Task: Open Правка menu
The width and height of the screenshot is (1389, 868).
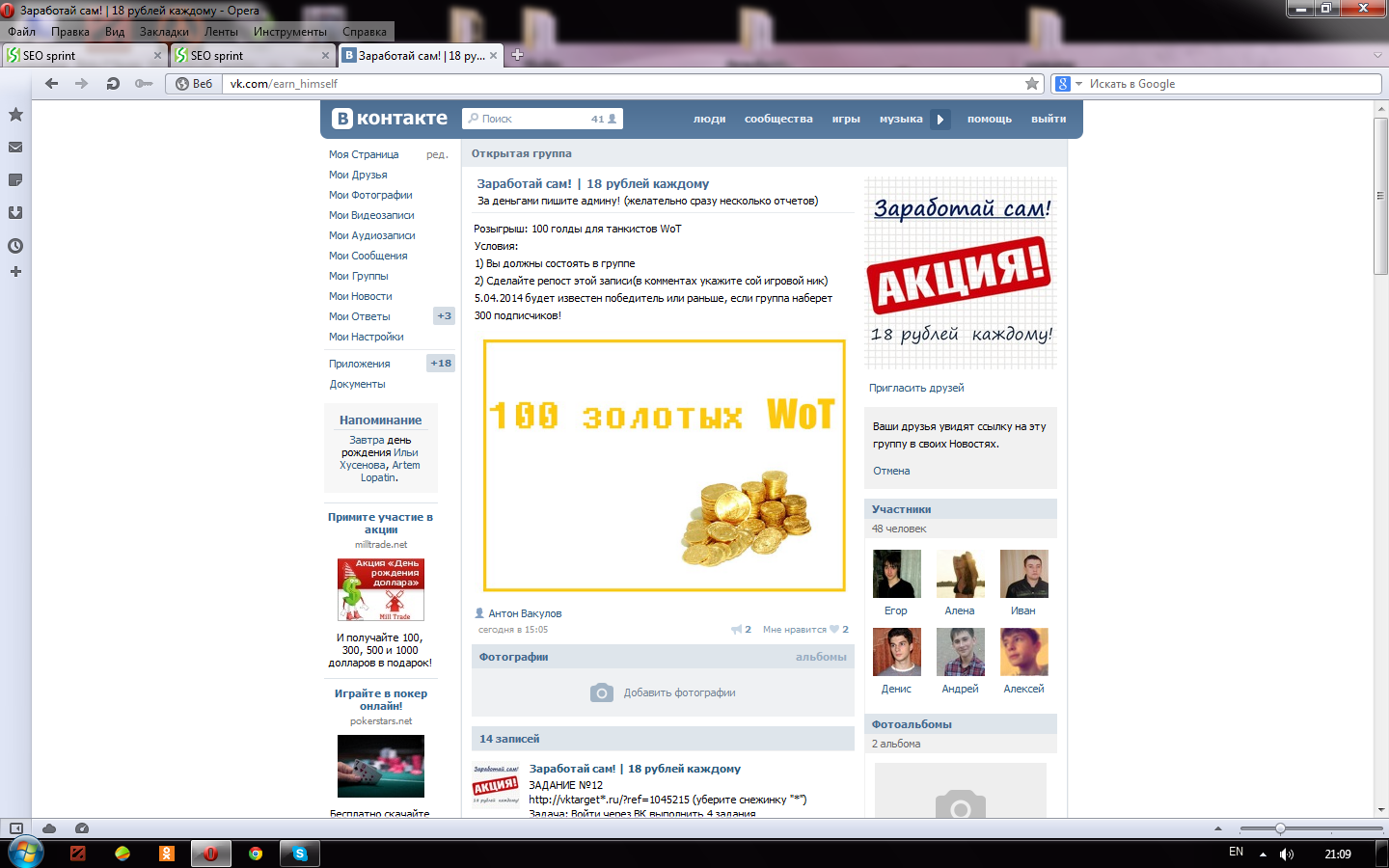Action: pyautogui.click(x=70, y=32)
